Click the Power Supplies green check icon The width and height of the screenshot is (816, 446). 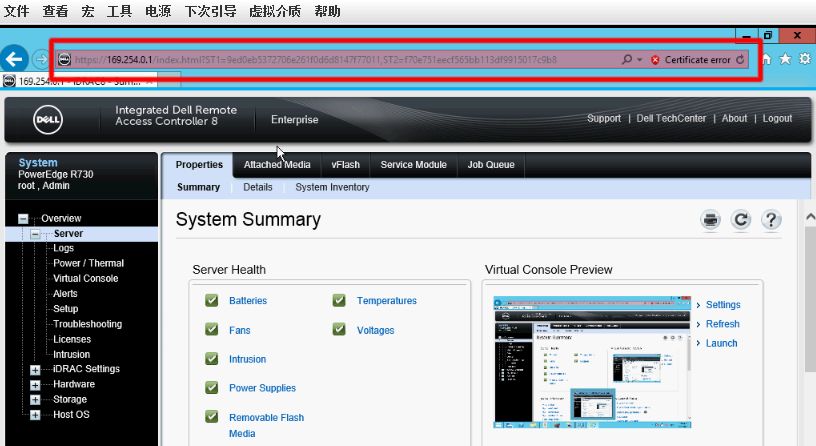coord(211,388)
